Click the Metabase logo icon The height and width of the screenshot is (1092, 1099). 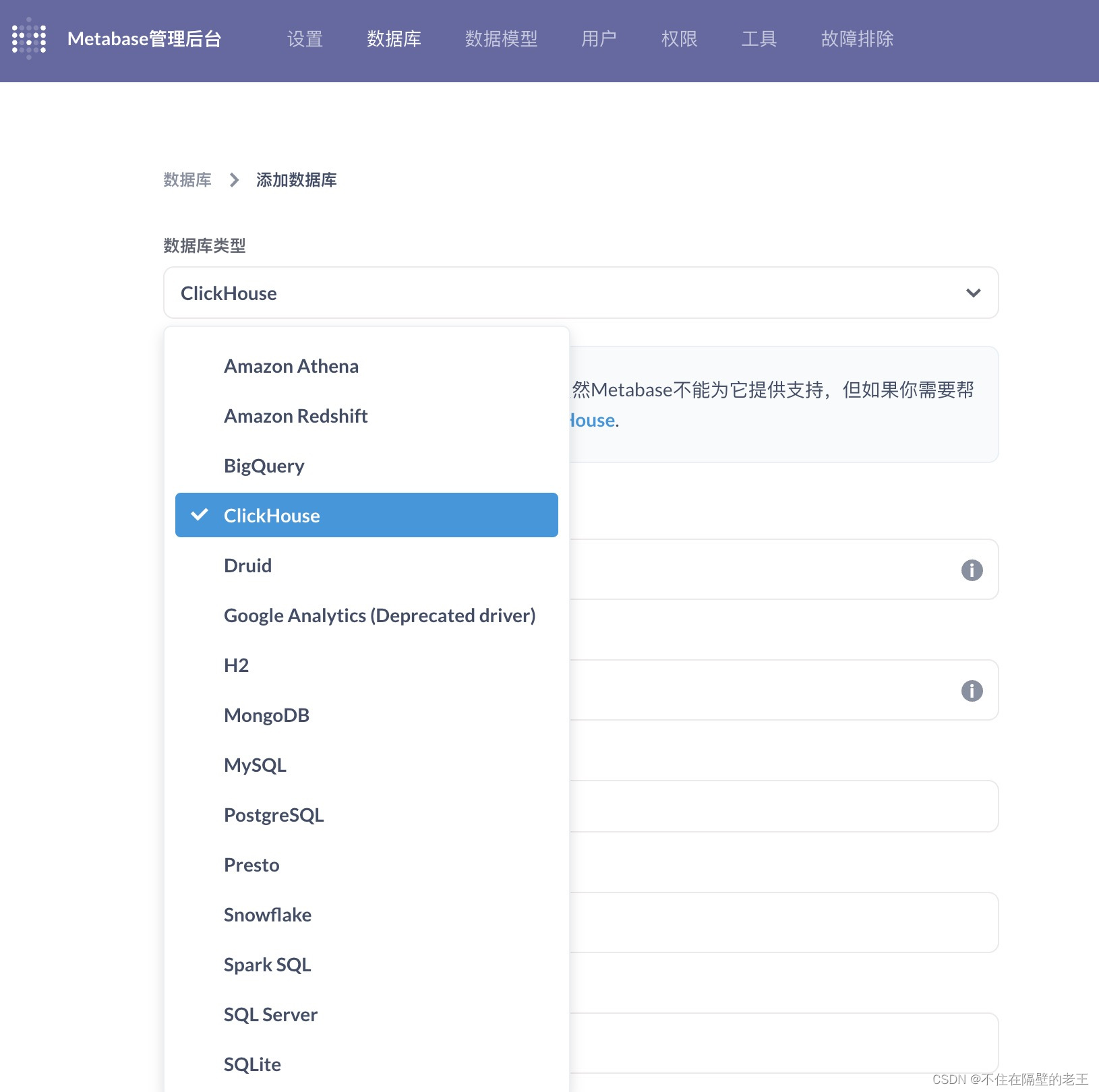[x=29, y=38]
